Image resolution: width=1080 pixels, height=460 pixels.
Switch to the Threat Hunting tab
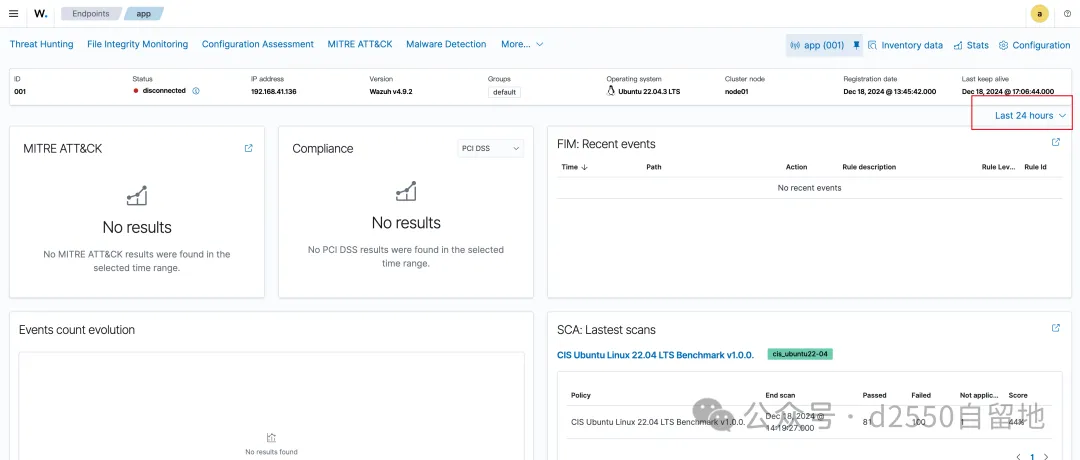[x=41, y=44]
